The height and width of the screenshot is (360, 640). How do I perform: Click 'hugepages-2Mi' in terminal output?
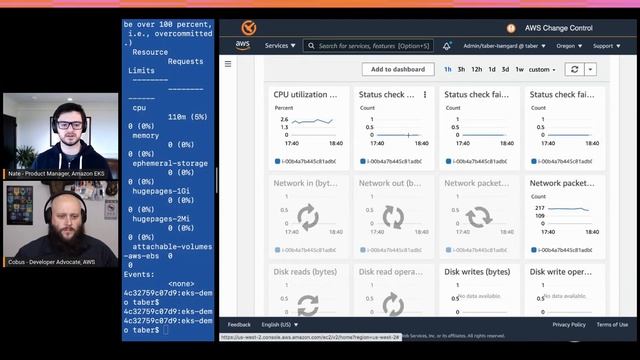tap(161, 219)
